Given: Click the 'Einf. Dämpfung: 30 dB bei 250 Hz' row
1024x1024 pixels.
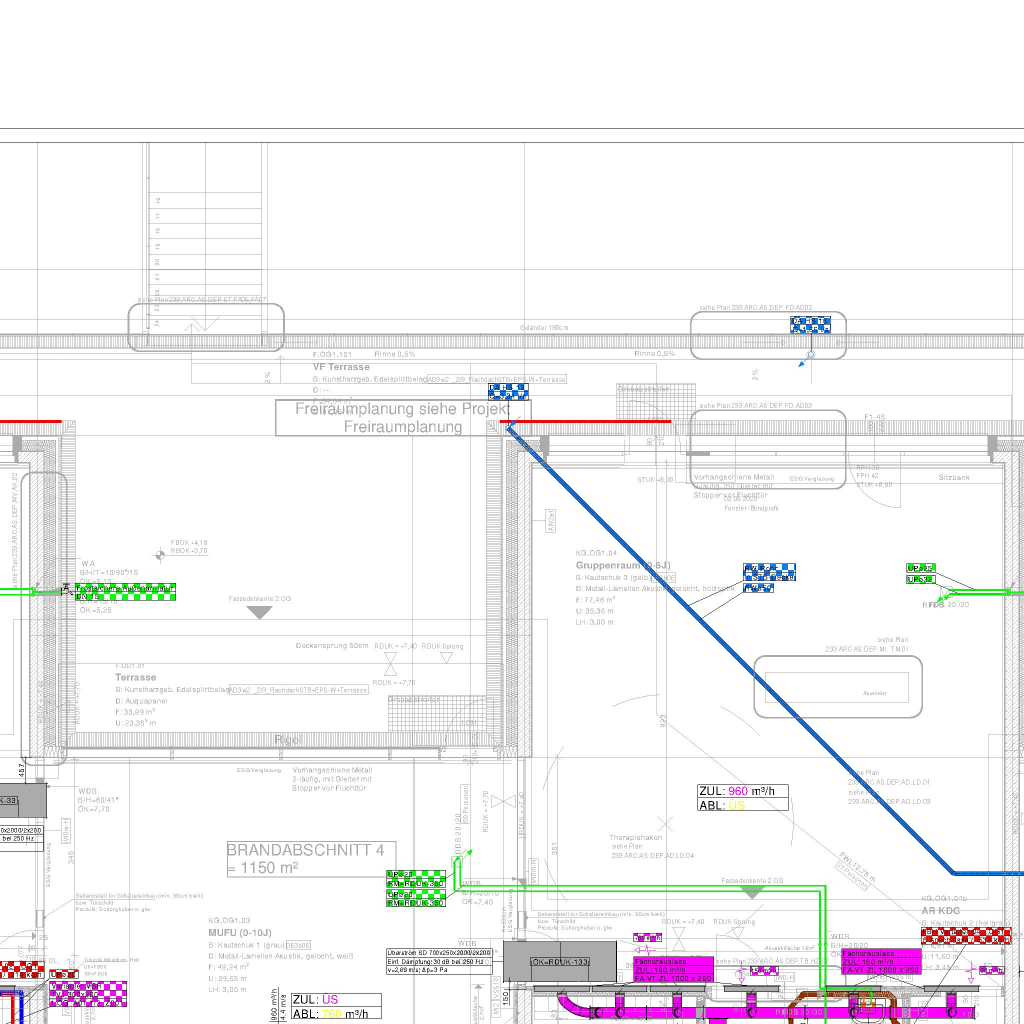Looking at the screenshot, I should click(439, 961).
